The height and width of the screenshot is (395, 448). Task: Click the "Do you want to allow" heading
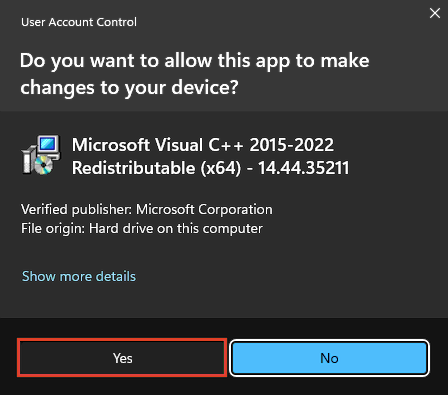[x=195, y=74]
